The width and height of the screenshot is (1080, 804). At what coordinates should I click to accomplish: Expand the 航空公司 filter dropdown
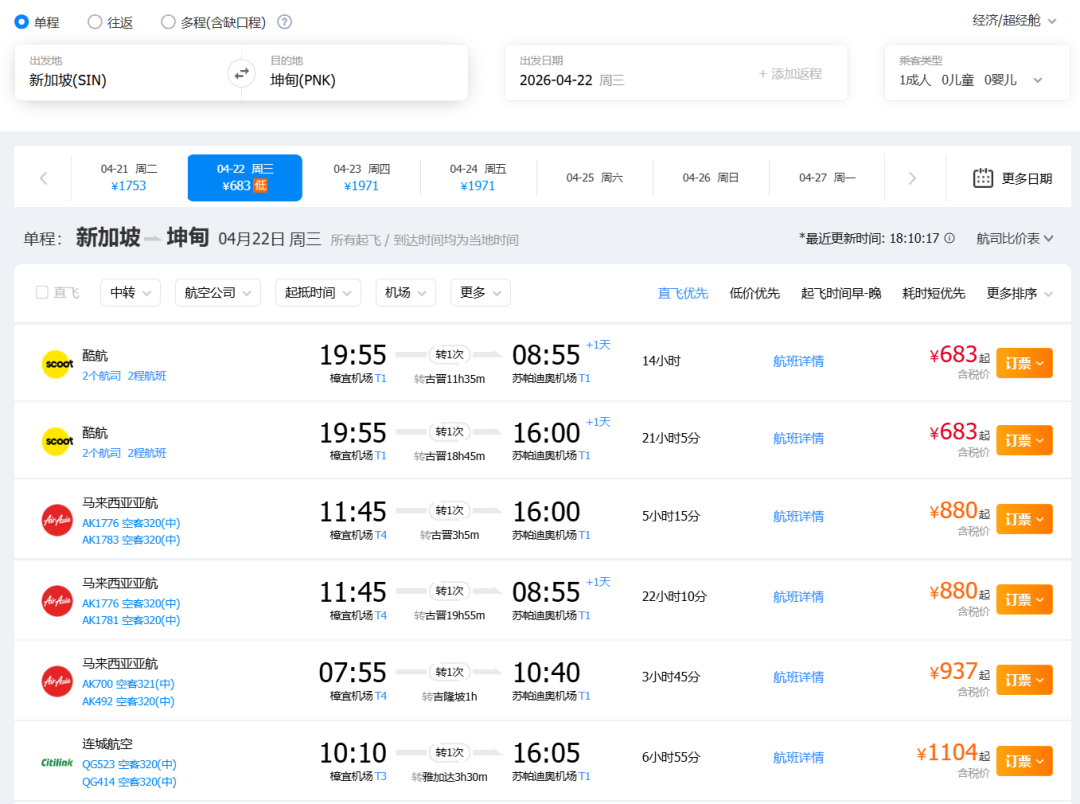coord(217,293)
